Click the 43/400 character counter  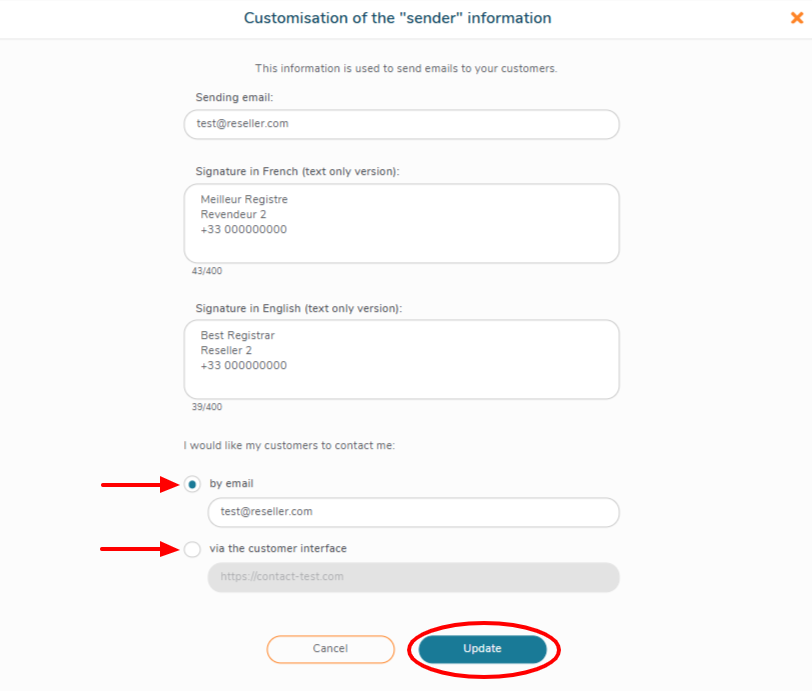(x=207, y=271)
